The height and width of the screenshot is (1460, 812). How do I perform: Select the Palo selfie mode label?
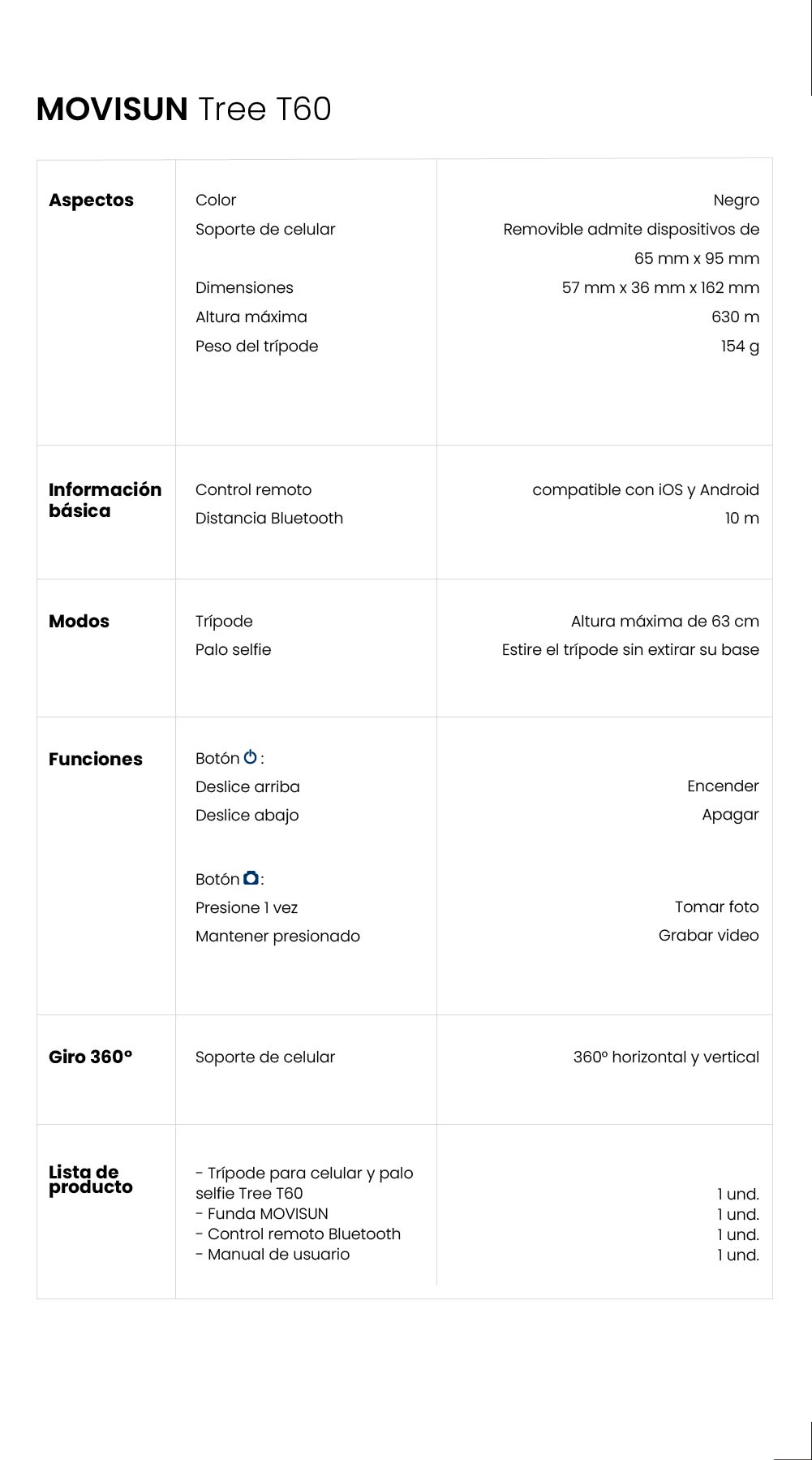pyautogui.click(x=233, y=650)
